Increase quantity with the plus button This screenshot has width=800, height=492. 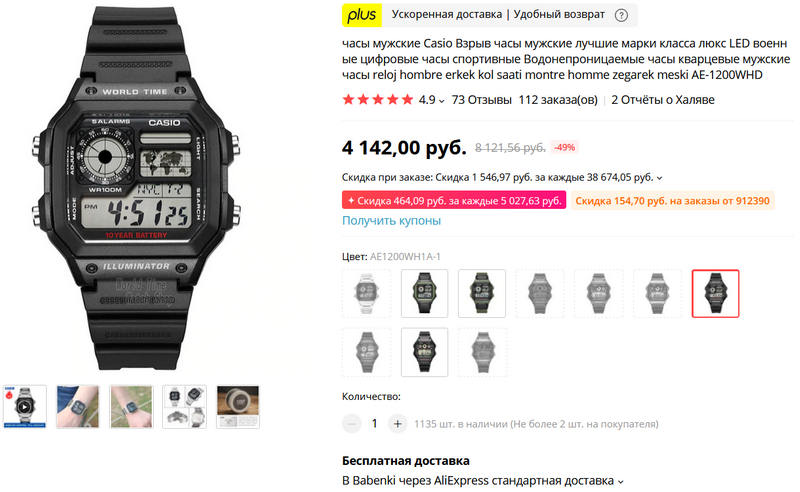coord(397,424)
